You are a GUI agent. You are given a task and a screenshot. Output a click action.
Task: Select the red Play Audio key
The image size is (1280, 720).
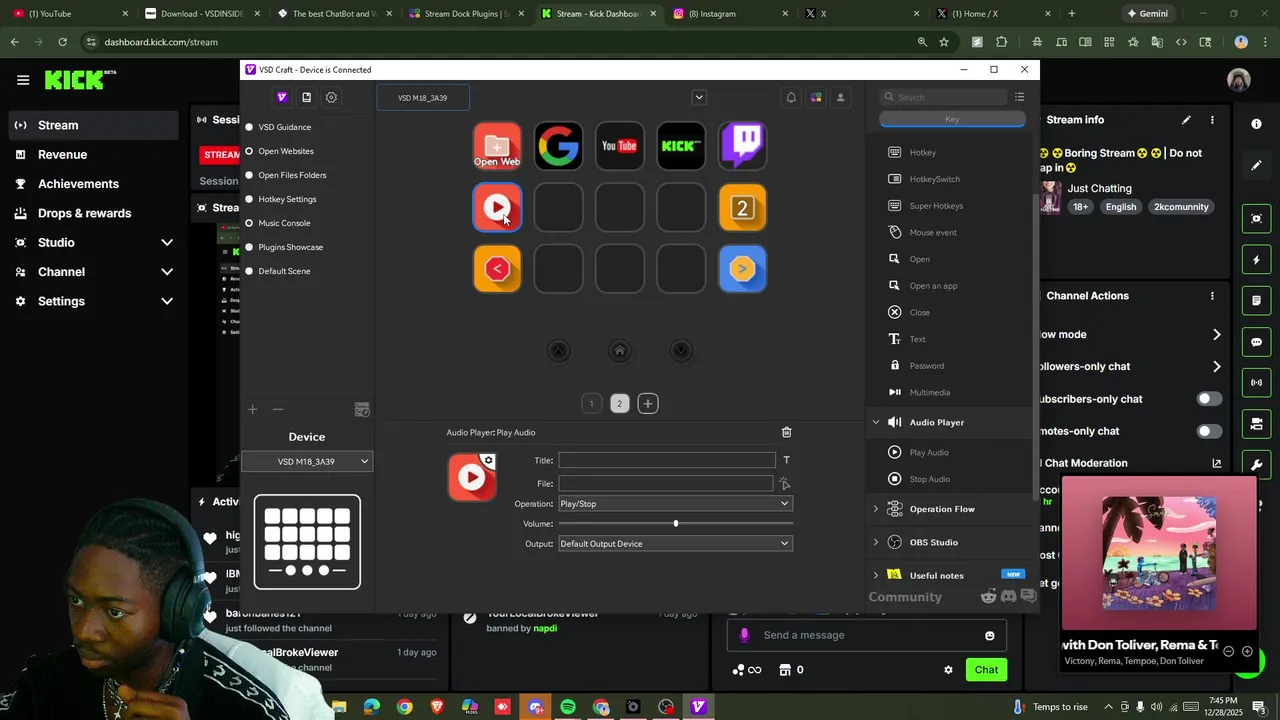click(x=497, y=207)
